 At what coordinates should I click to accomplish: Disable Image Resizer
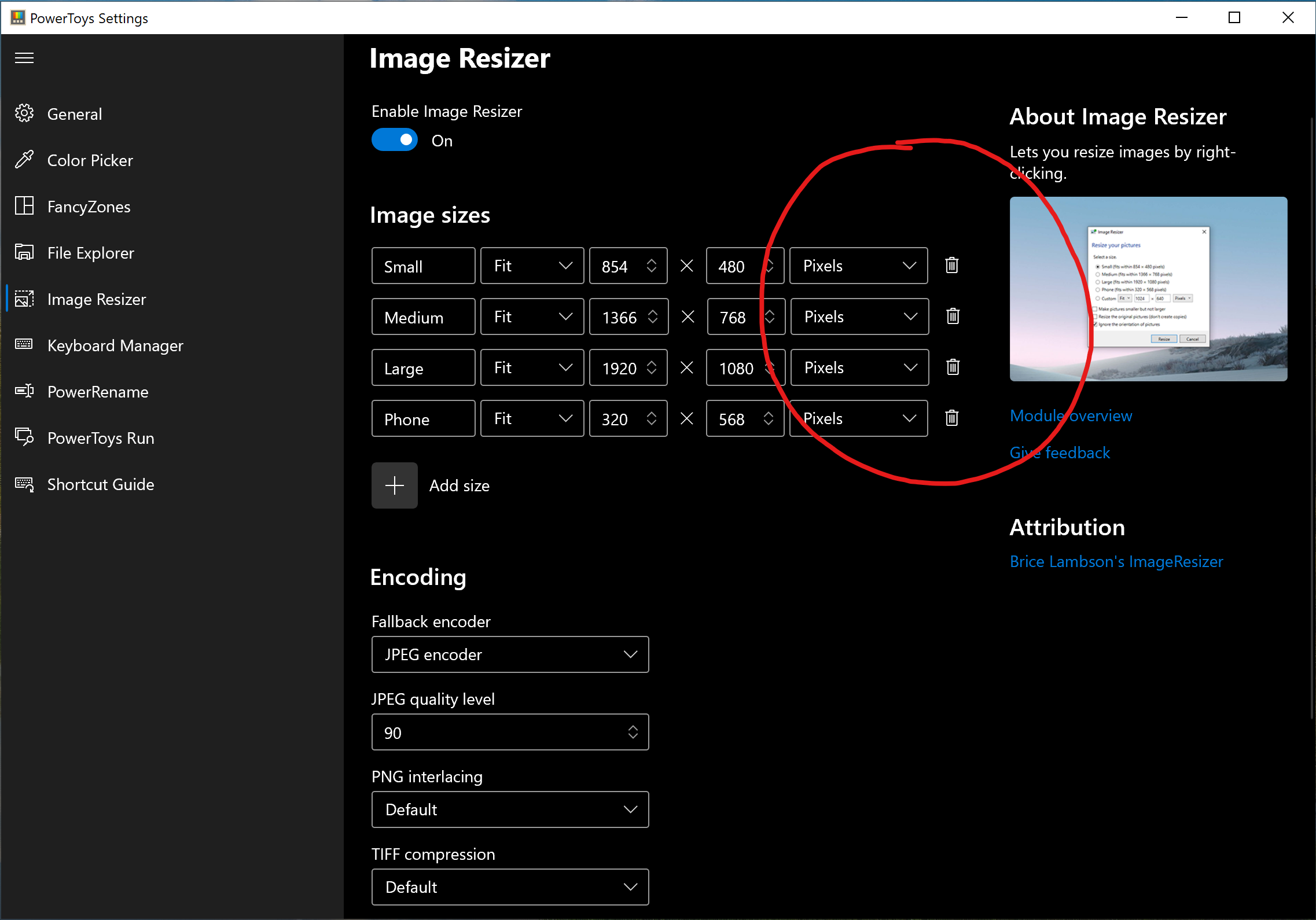tap(394, 139)
